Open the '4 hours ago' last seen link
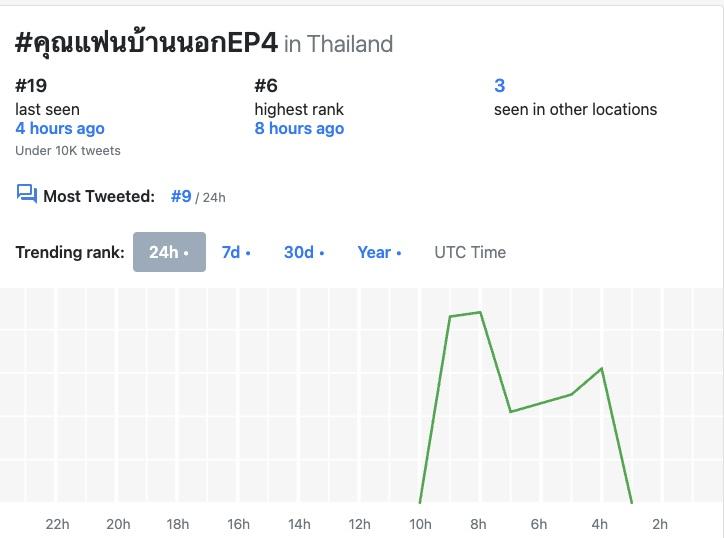Viewport: 724px width, 538px height. (x=60, y=128)
